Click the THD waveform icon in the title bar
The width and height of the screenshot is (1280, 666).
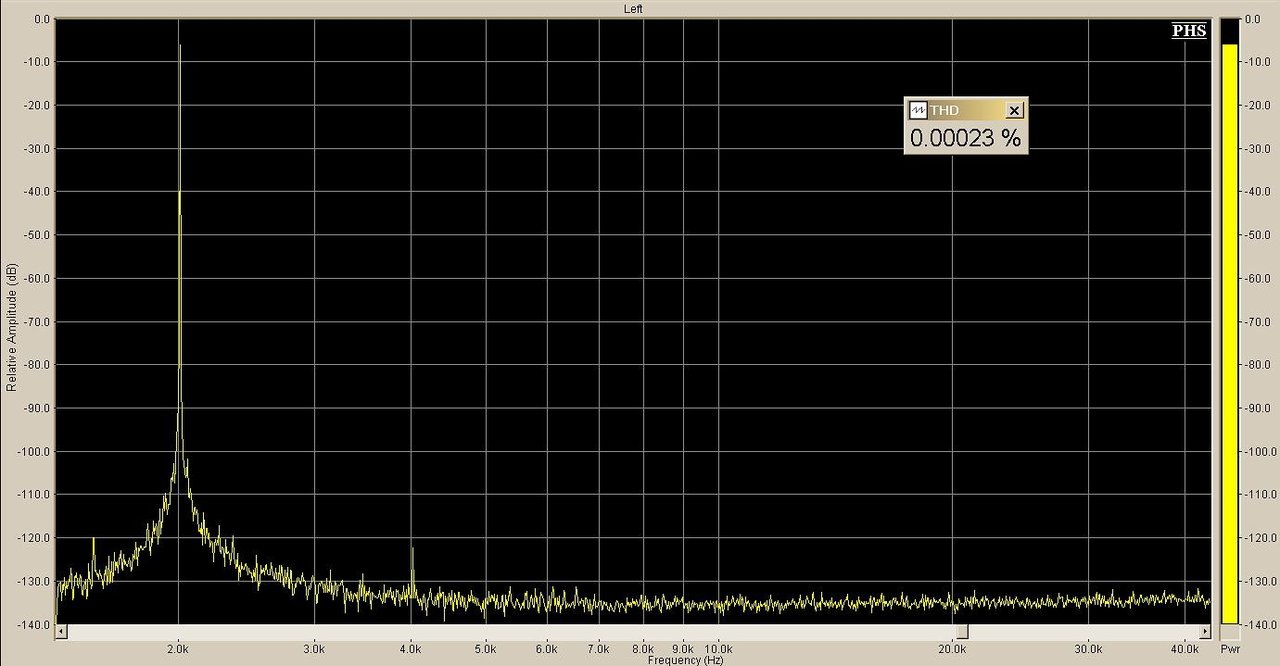[x=918, y=110]
